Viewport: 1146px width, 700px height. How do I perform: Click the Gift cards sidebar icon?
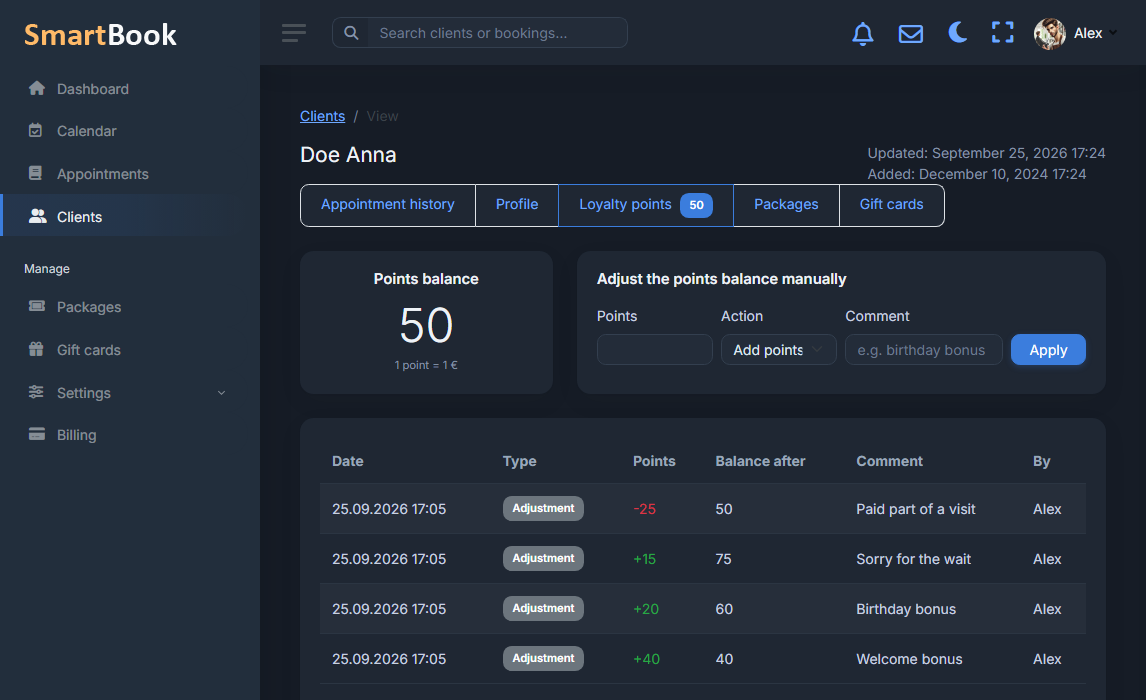point(36,349)
